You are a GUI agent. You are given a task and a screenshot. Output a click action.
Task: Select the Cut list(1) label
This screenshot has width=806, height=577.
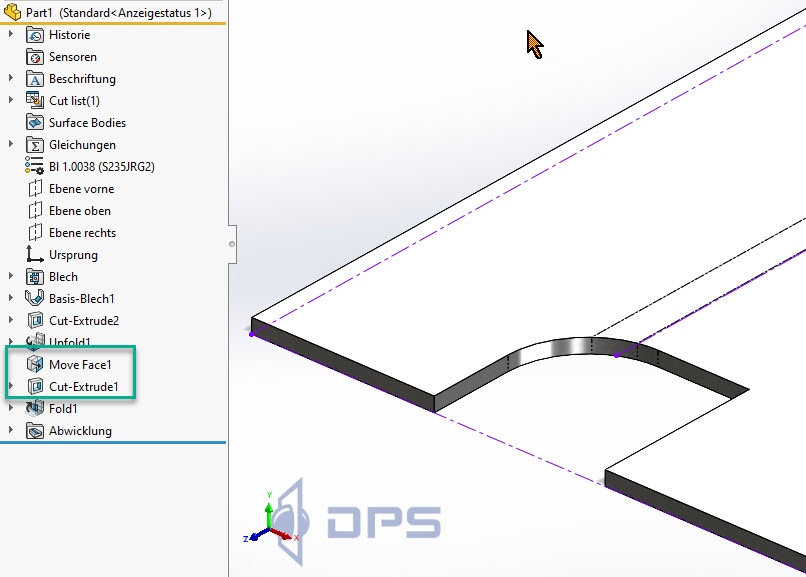tap(74, 101)
